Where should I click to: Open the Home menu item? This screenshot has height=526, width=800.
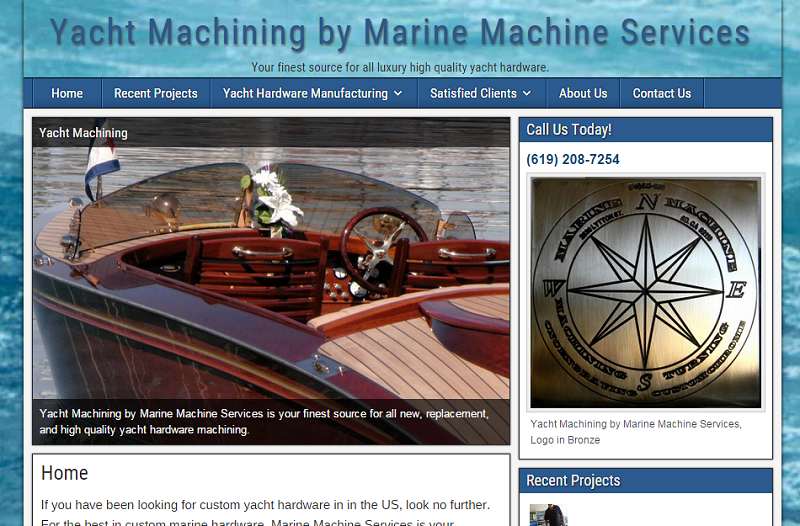67,93
